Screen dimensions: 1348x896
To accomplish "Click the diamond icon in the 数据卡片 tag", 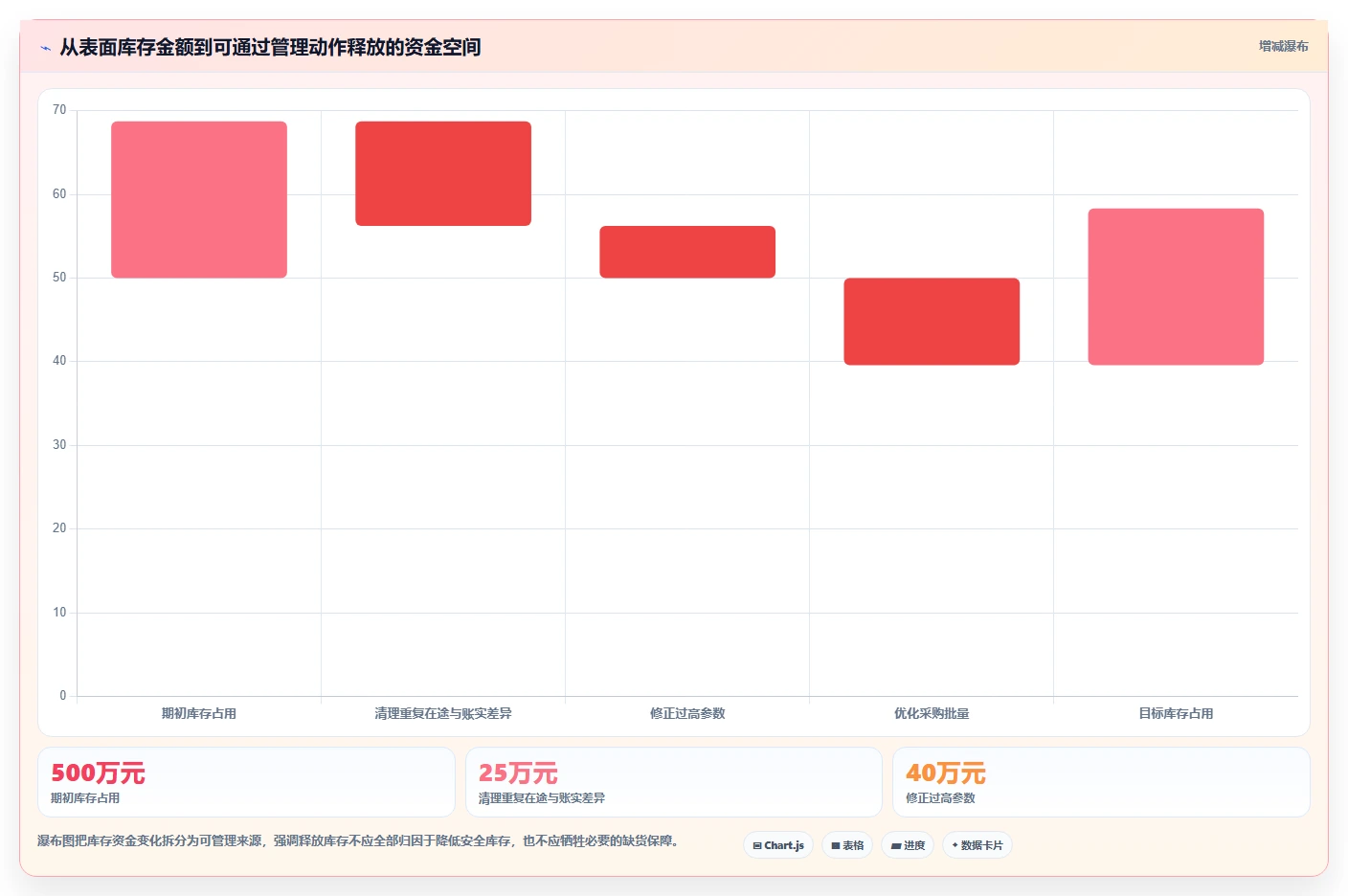I will tap(955, 845).
